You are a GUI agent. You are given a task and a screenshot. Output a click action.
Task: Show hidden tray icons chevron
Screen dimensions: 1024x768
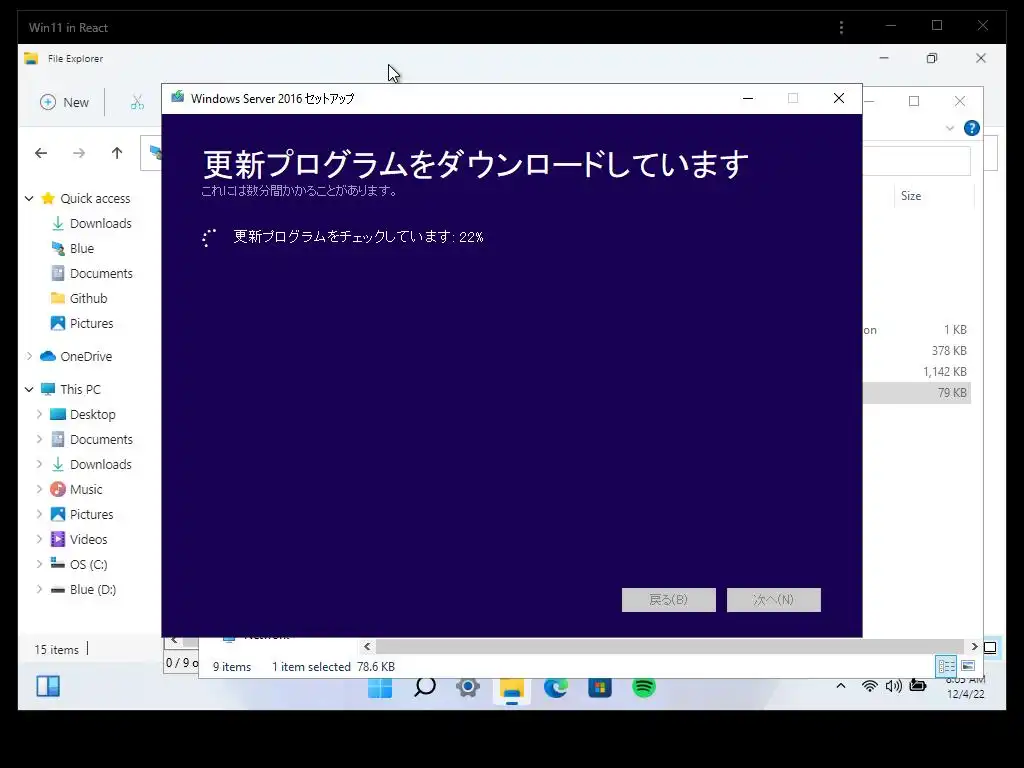841,686
